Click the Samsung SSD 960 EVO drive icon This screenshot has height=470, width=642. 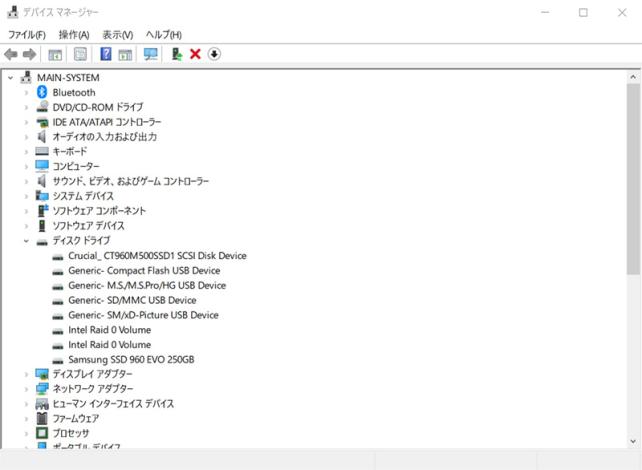58,360
